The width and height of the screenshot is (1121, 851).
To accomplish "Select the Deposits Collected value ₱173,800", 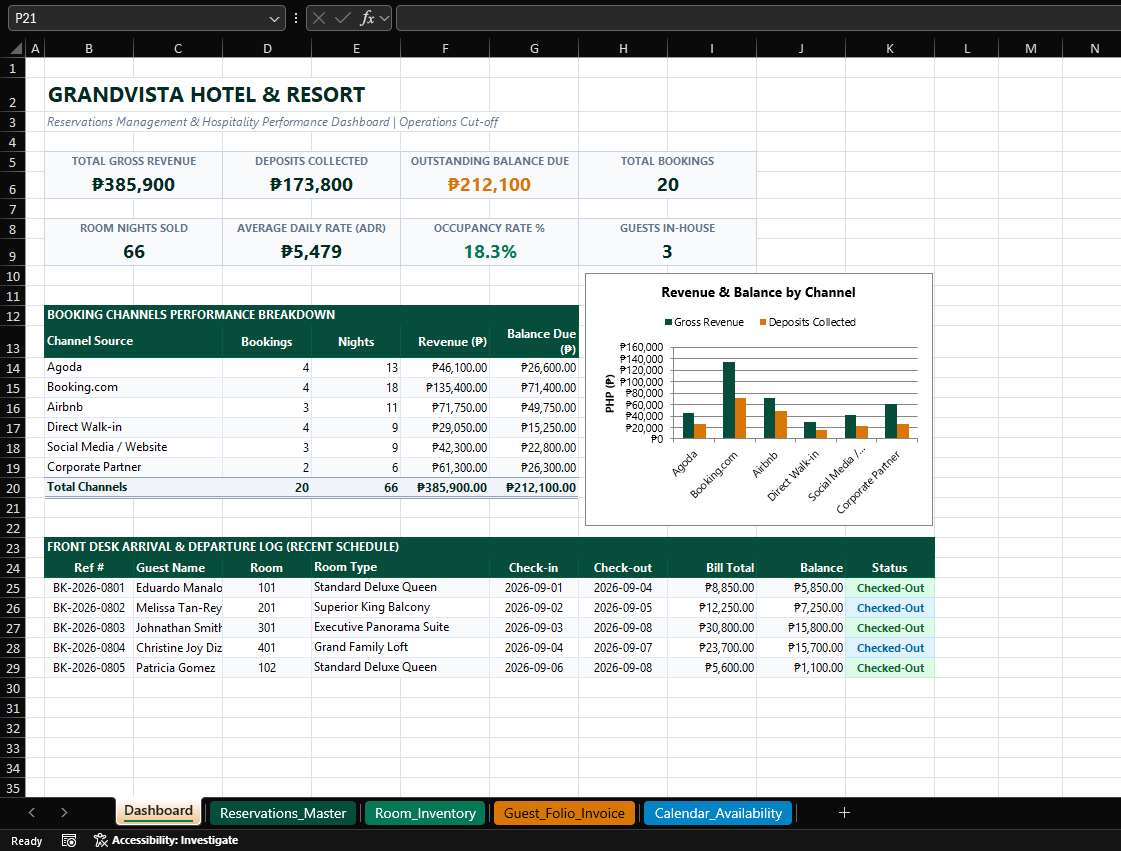I will pyautogui.click(x=311, y=185).
